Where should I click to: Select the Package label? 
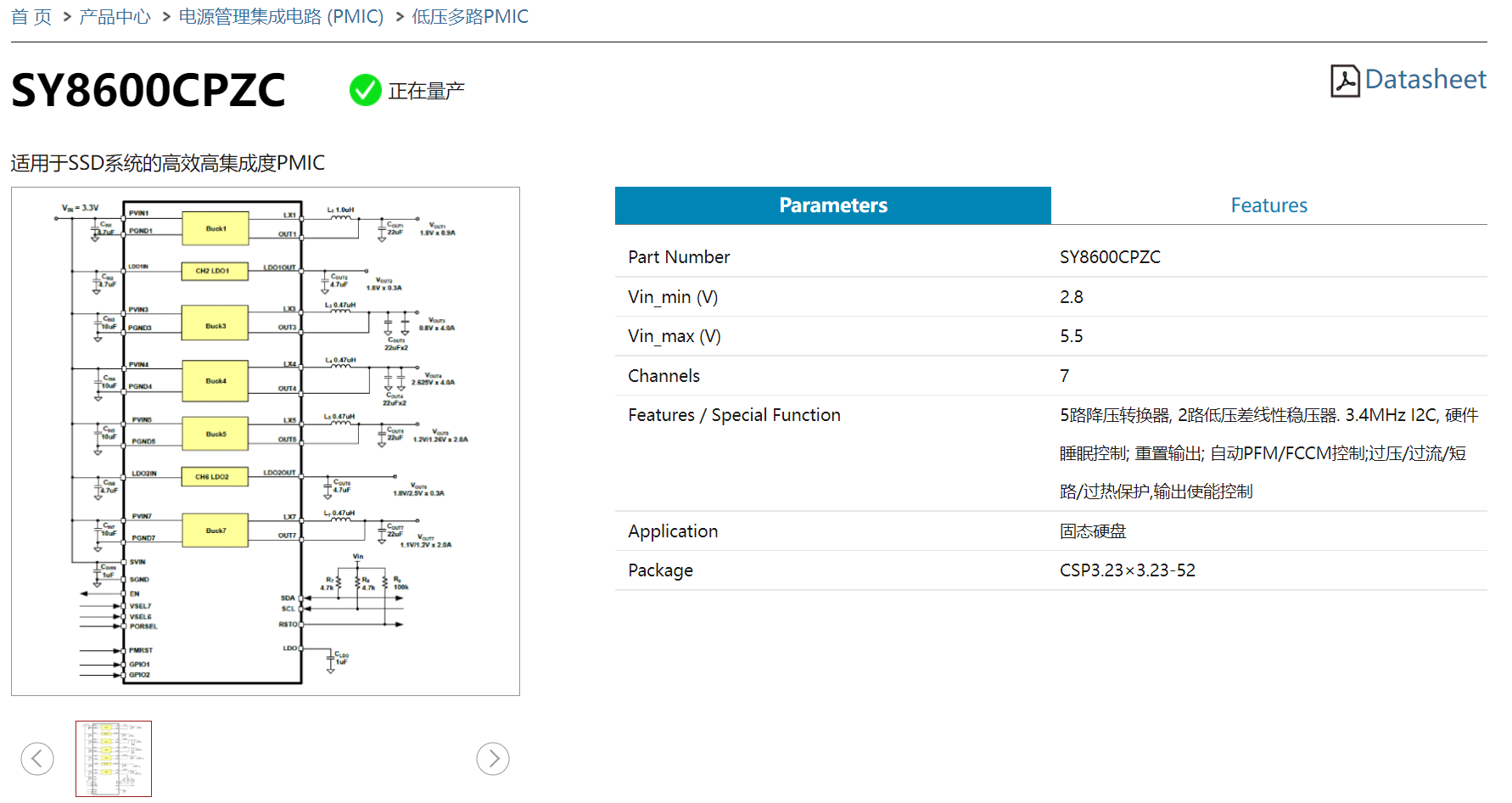[660, 570]
